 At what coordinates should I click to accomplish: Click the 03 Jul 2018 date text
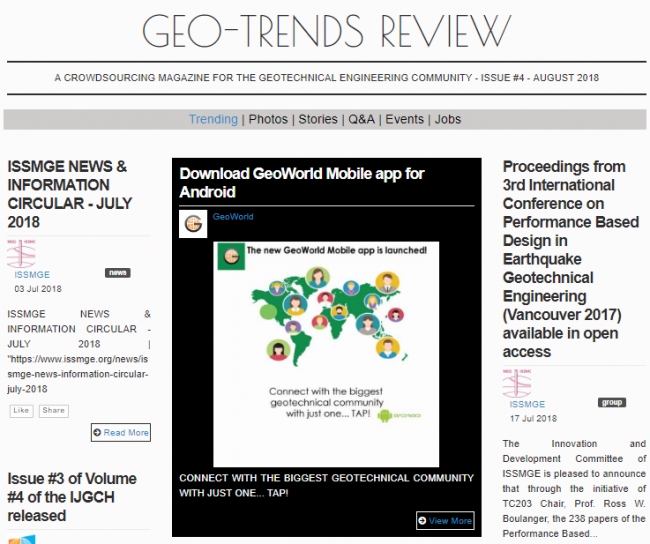(38, 289)
